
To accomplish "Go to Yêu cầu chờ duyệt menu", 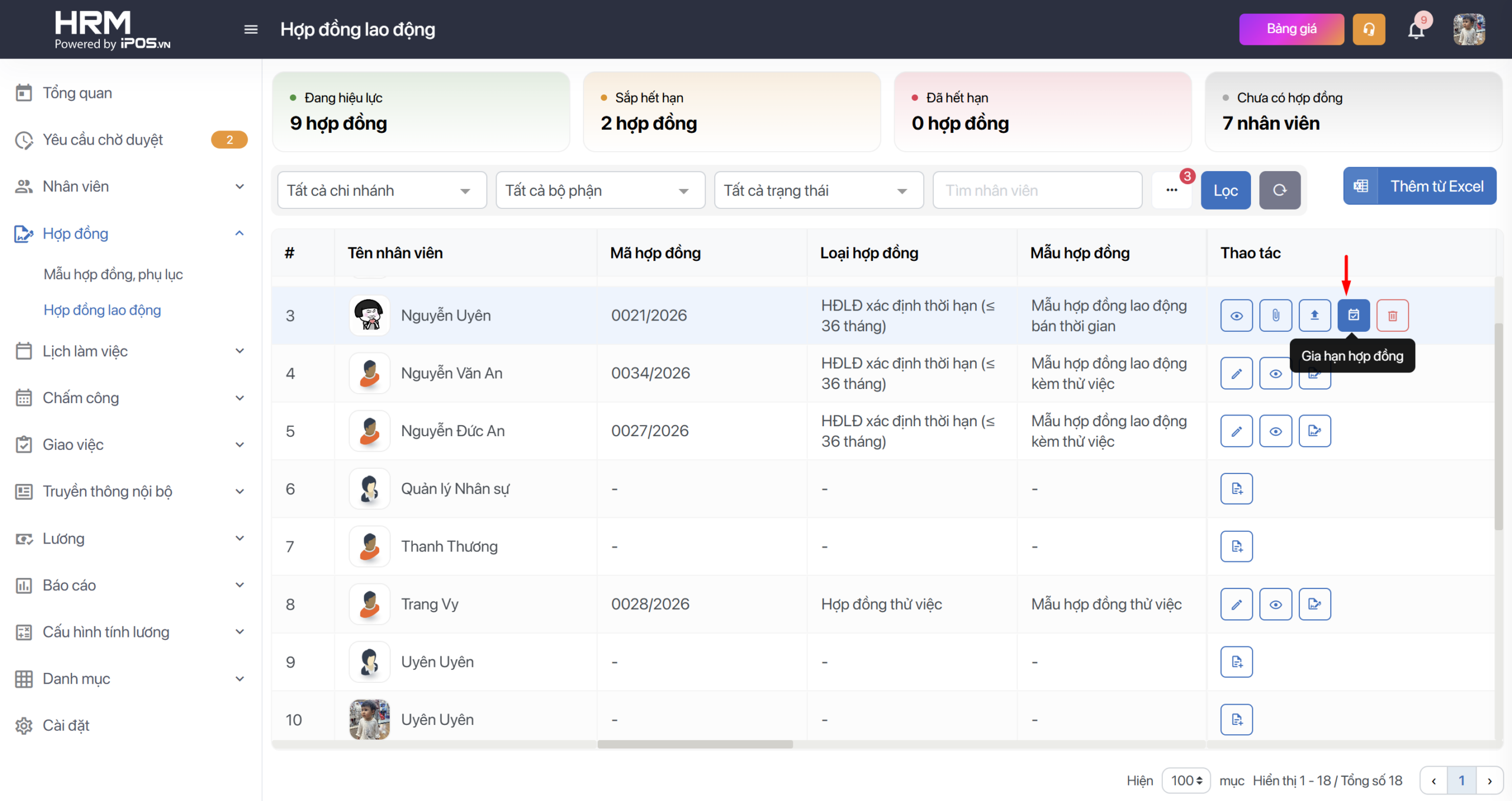I will [103, 140].
